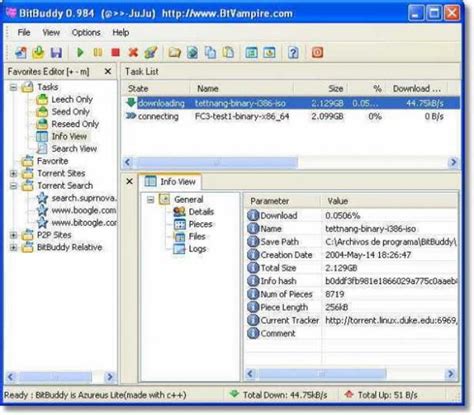Open the folder icon in toolbar
Viewport: 474px width, 415px height.
click(x=174, y=52)
